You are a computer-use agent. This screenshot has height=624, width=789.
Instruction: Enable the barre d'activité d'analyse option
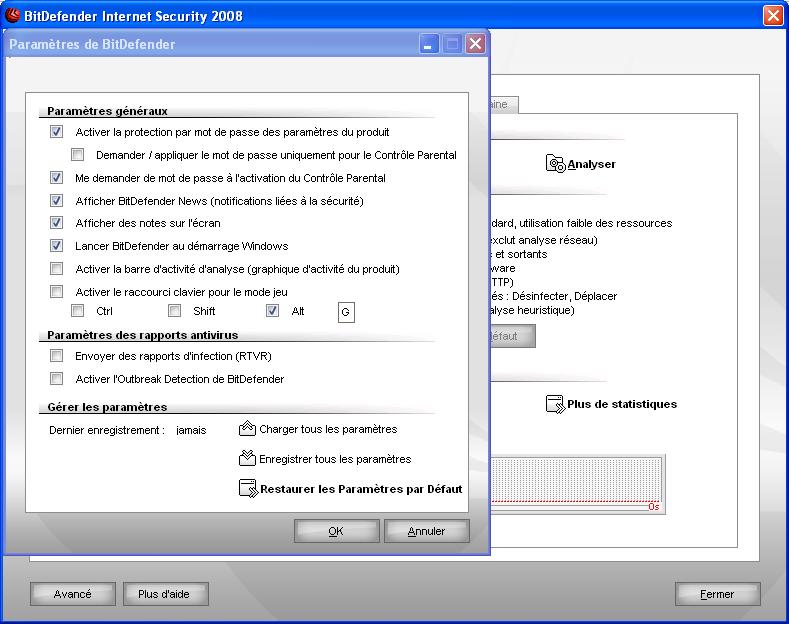[x=56, y=269]
